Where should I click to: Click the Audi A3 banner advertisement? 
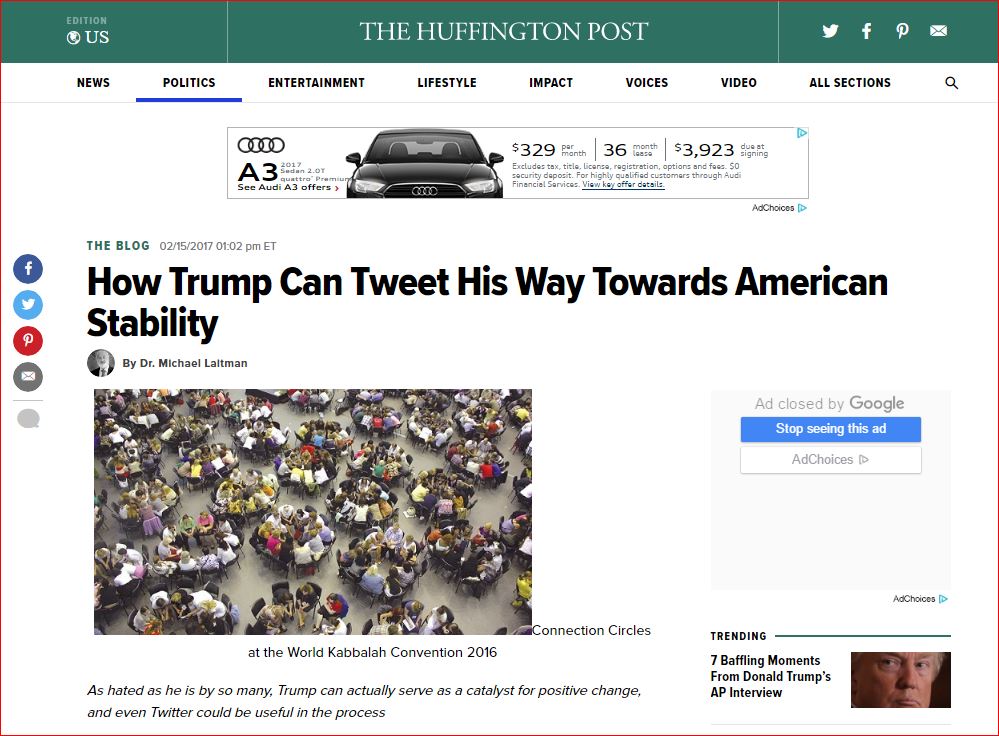pyautogui.click(x=517, y=163)
